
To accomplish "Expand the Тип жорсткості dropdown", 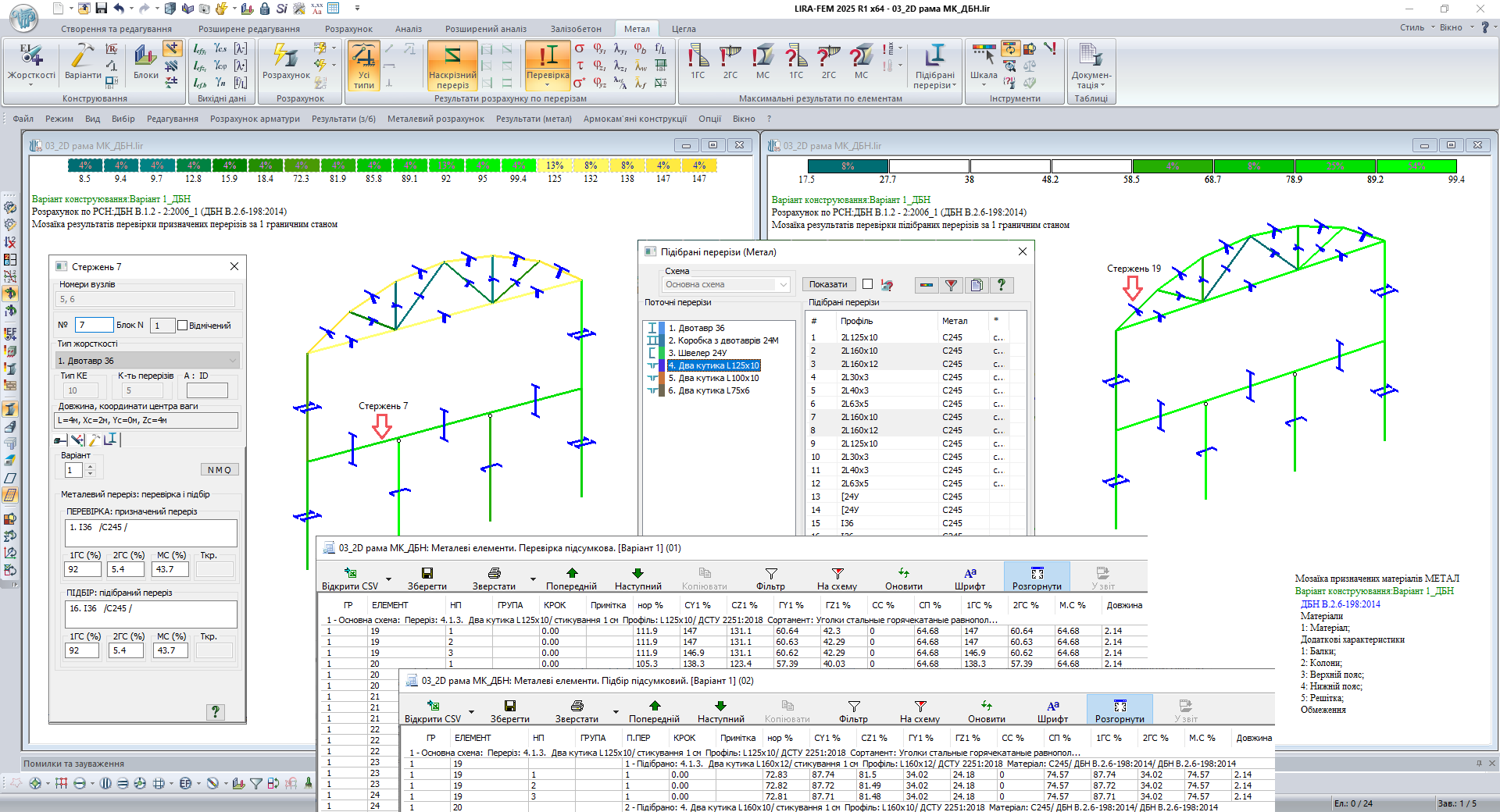I will coord(233,361).
